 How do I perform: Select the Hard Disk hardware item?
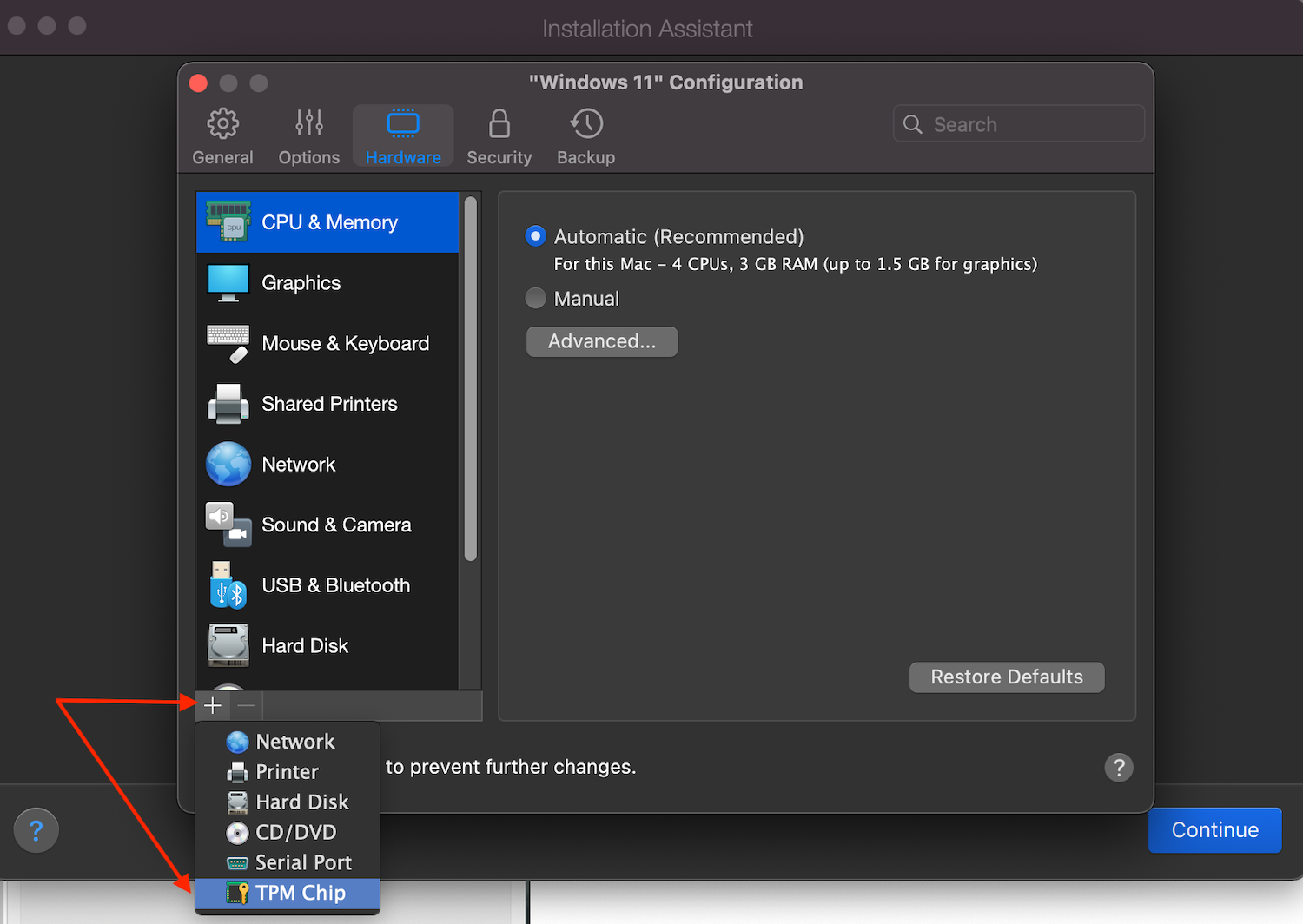click(305, 645)
